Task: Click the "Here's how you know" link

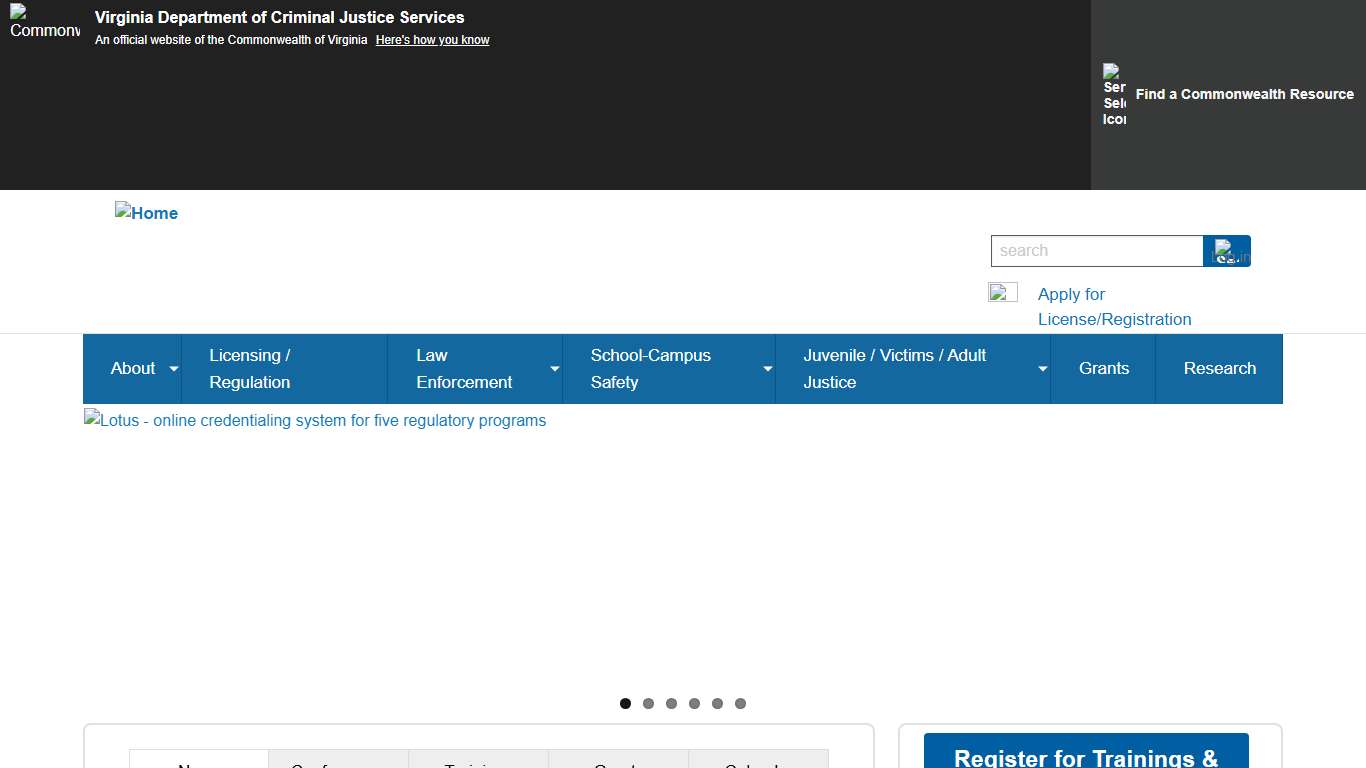Action: (x=432, y=40)
